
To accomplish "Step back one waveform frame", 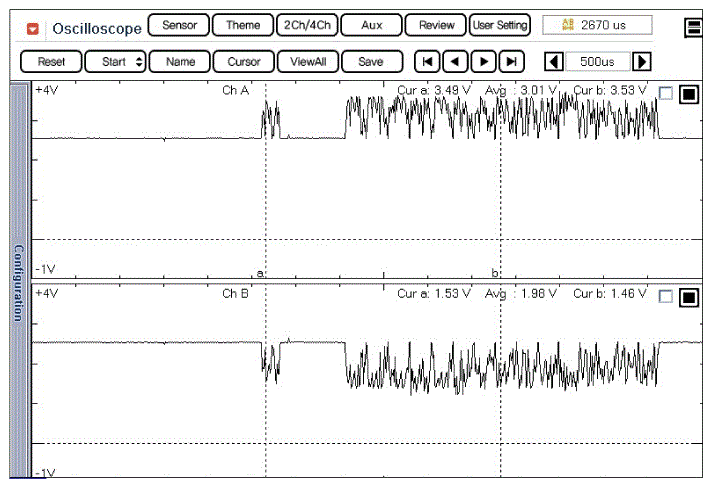I will (455, 62).
